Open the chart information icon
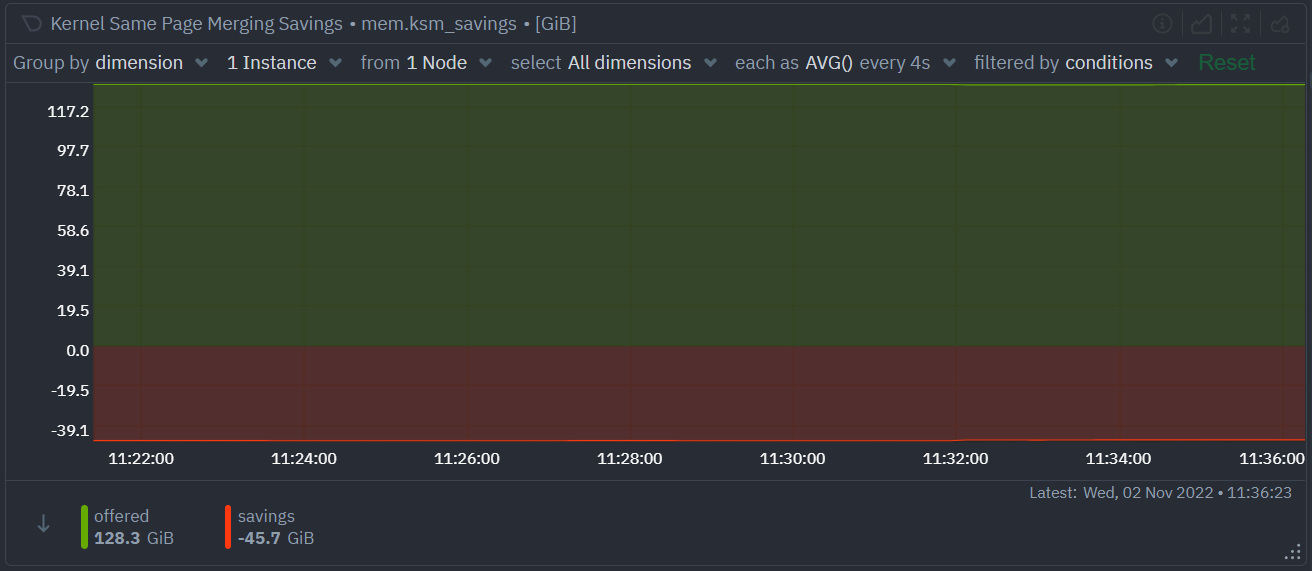The width and height of the screenshot is (1312, 571). pos(1162,23)
